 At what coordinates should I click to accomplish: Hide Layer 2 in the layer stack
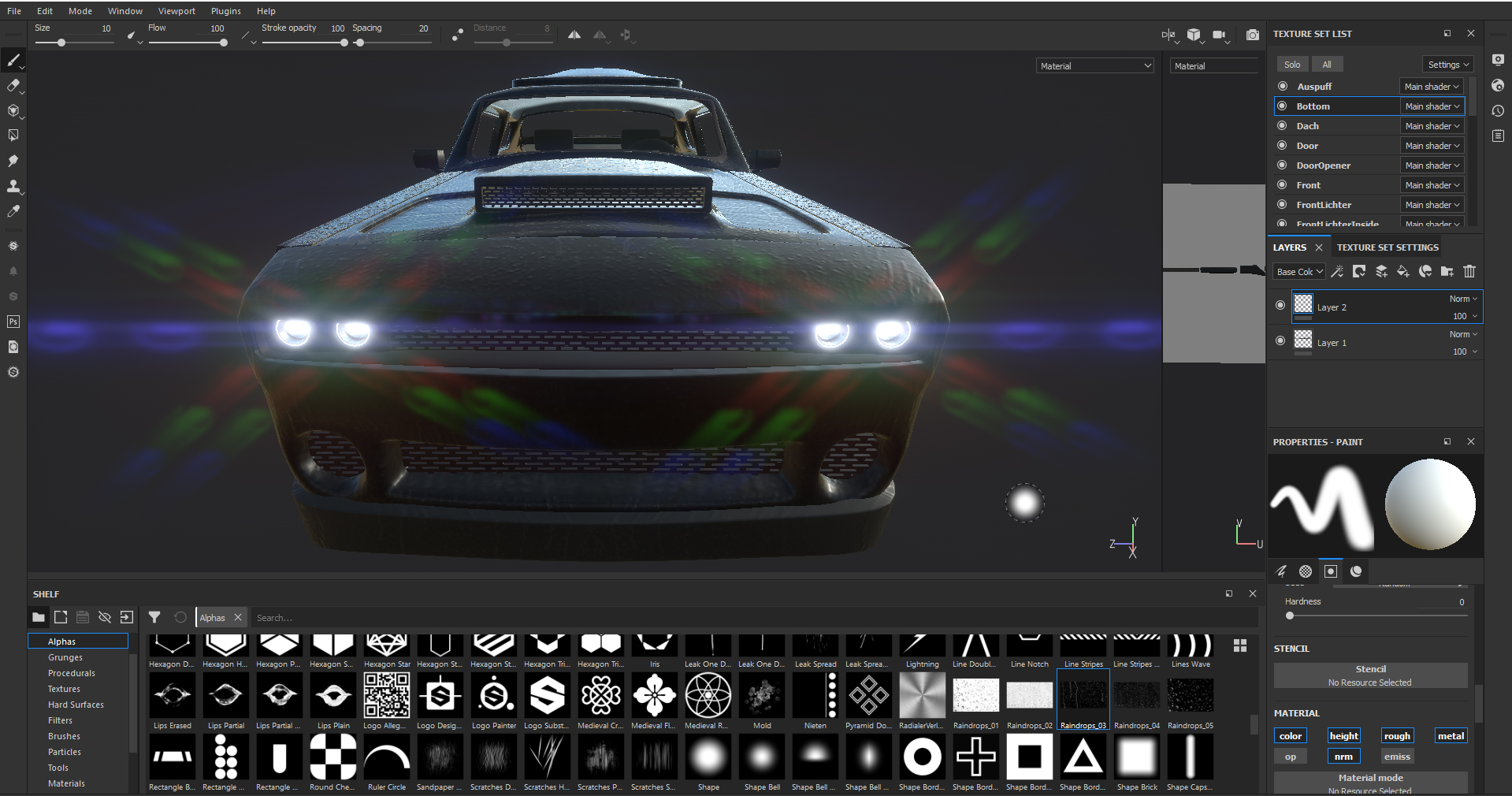tap(1280, 305)
